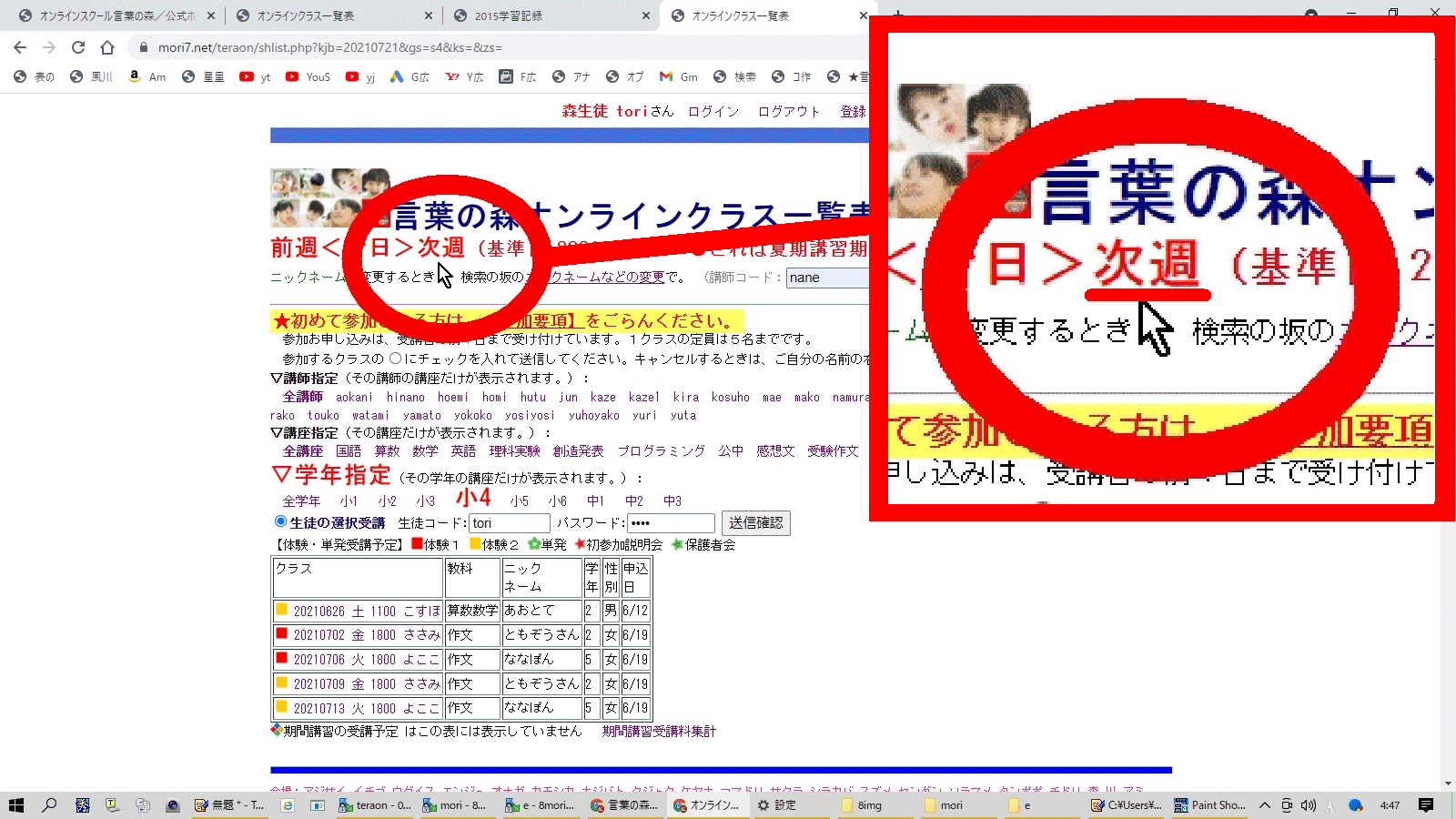This screenshot has width=1456, height=819.
Task: Switch to '言葉の森' Chrome taskbar item
Action: 624,805
